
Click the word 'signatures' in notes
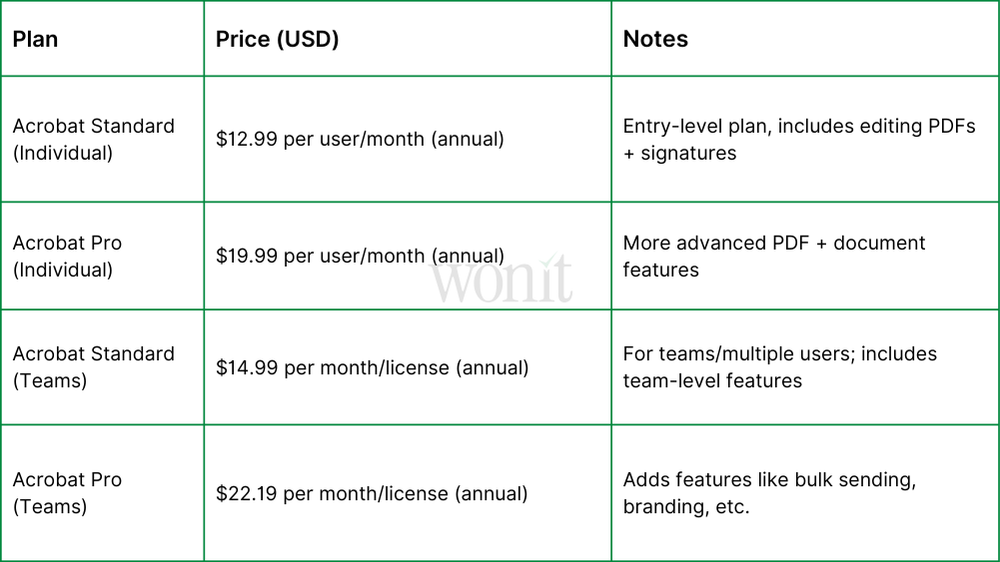(x=688, y=153)
